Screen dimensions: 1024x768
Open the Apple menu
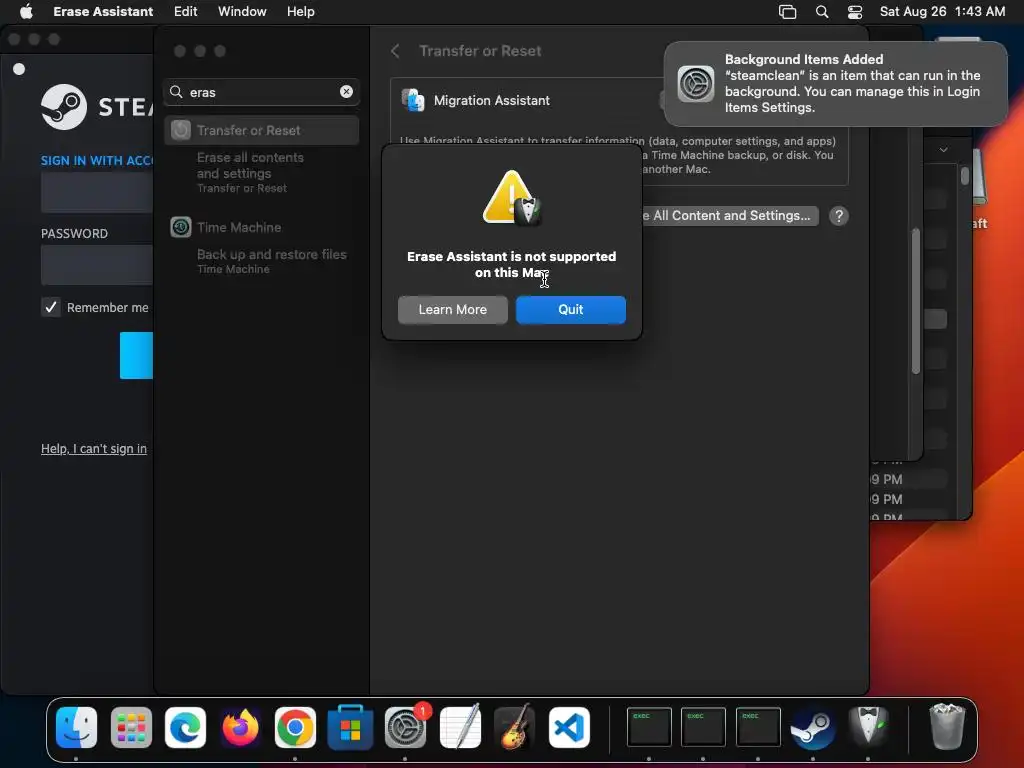pyautogui.click(x=26, y=11)
